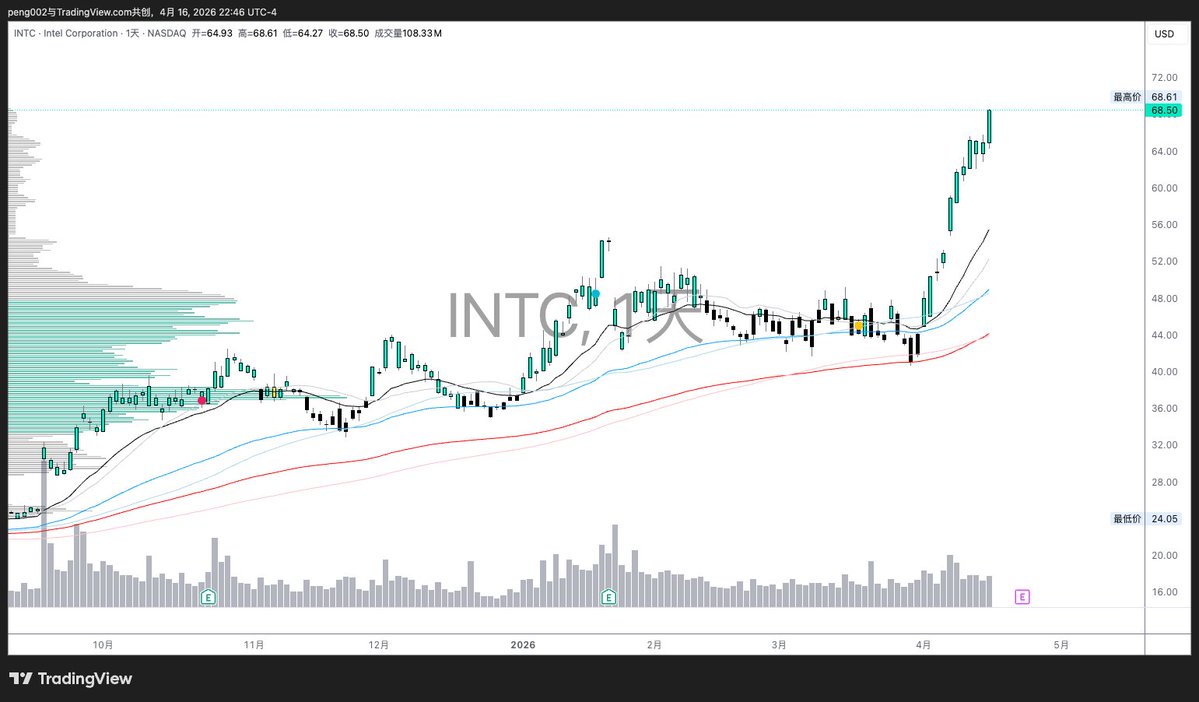This screenshot has height=702, width=1199.
Task: Click the green earnings E marker near late January
Action: tap(609, 596)
